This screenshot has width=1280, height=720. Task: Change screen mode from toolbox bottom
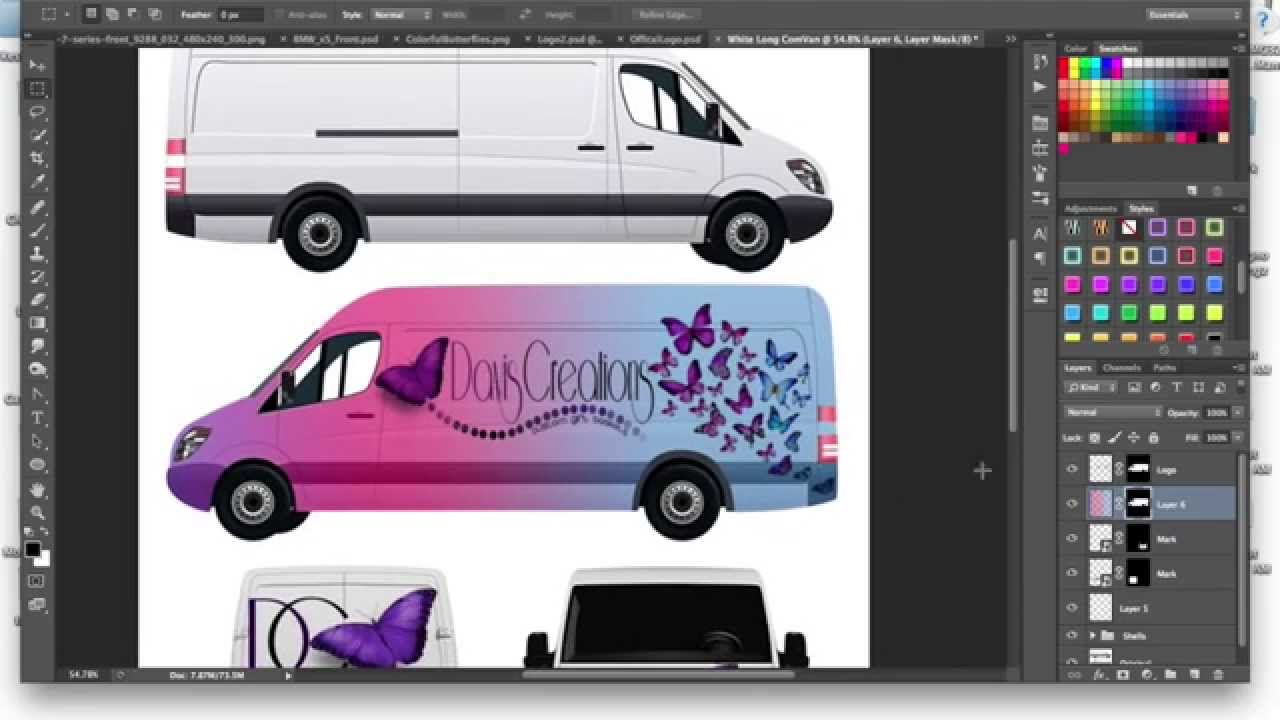(37, 604)
